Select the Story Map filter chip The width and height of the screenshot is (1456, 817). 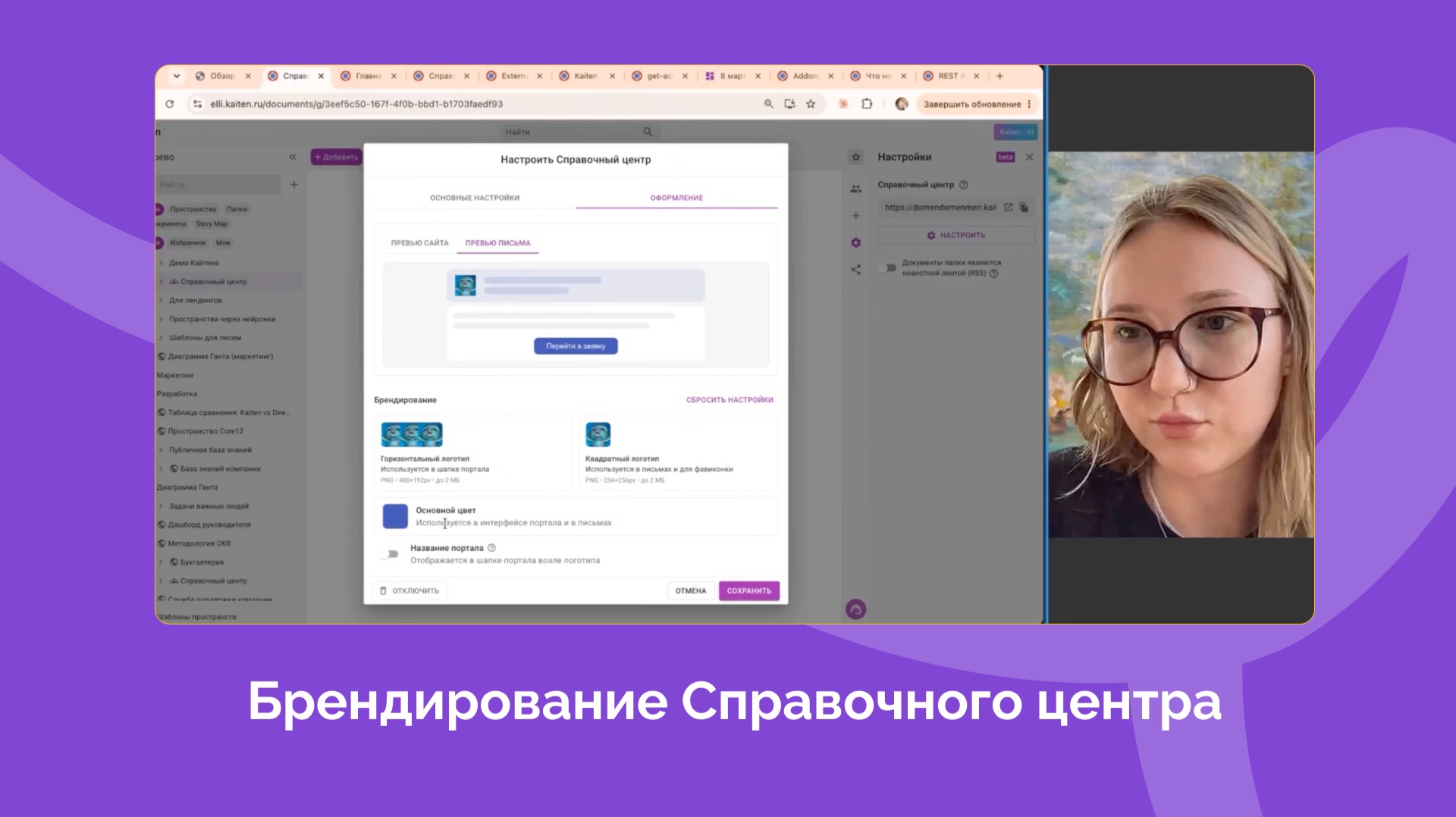(x=212, y=224)
